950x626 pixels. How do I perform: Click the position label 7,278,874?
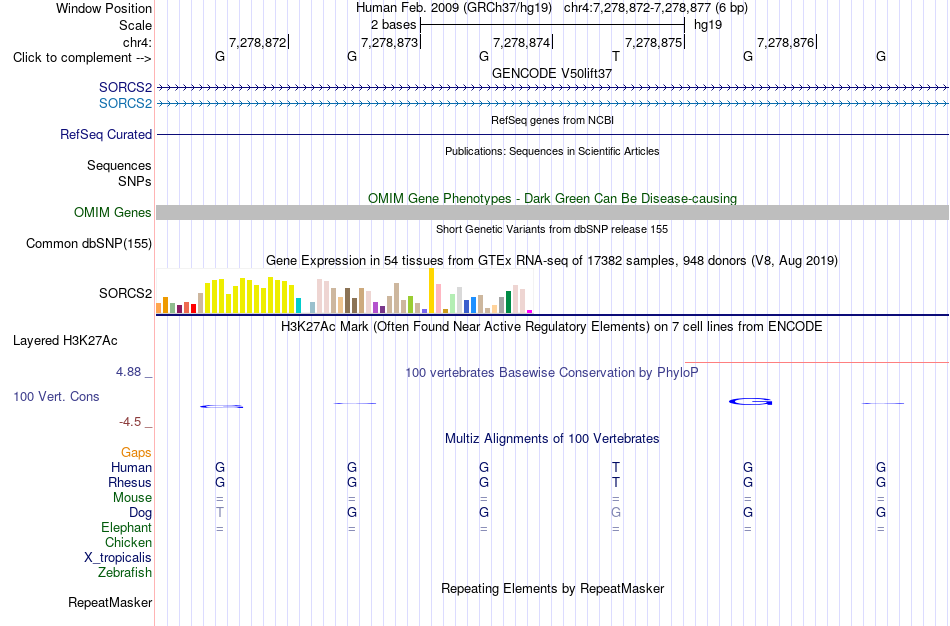521,42
